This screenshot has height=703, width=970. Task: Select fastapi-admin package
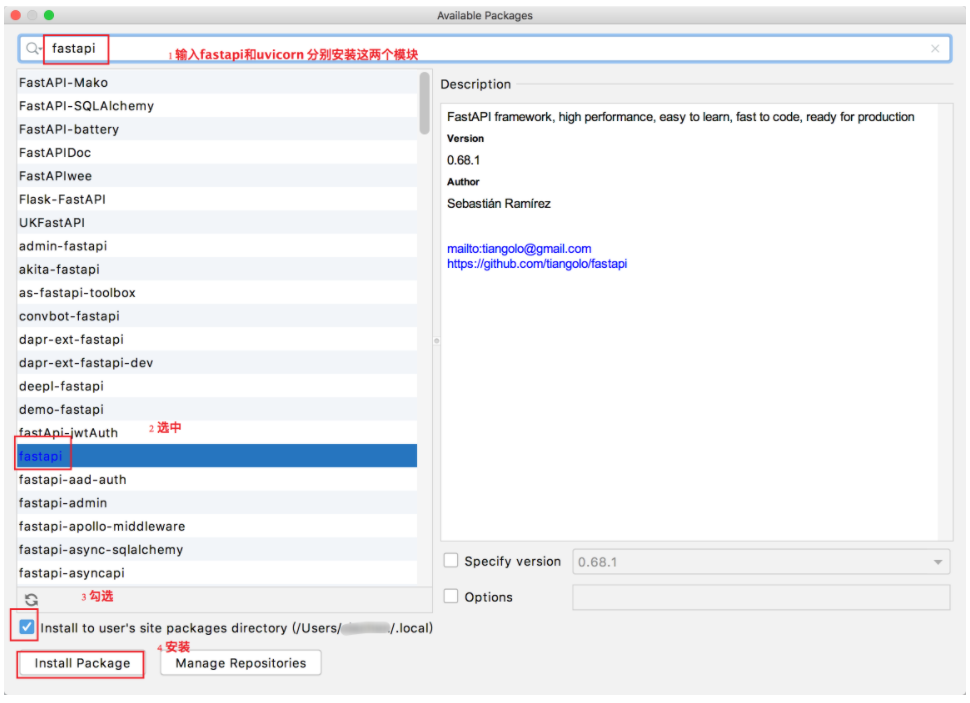217,503
